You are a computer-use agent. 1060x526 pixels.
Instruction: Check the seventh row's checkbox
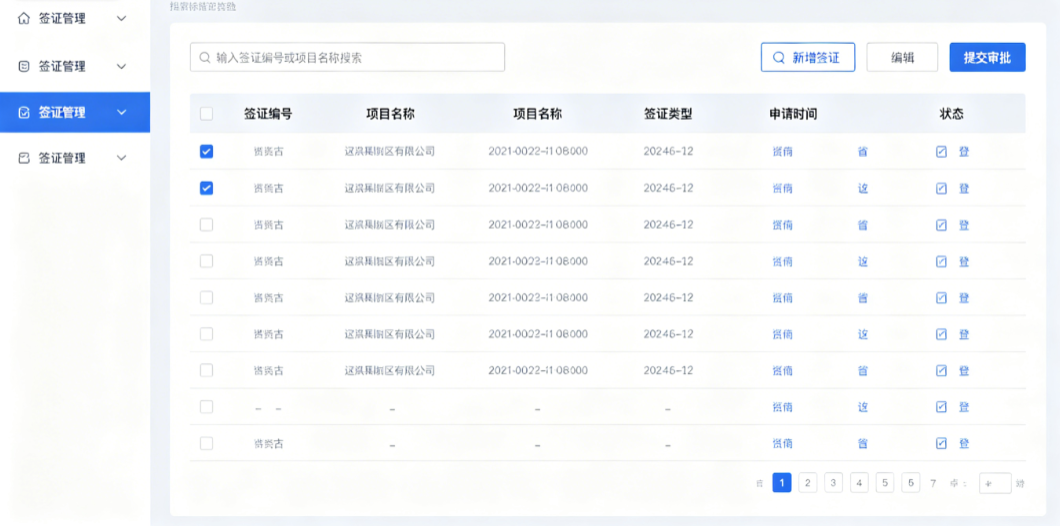(206, 370)
